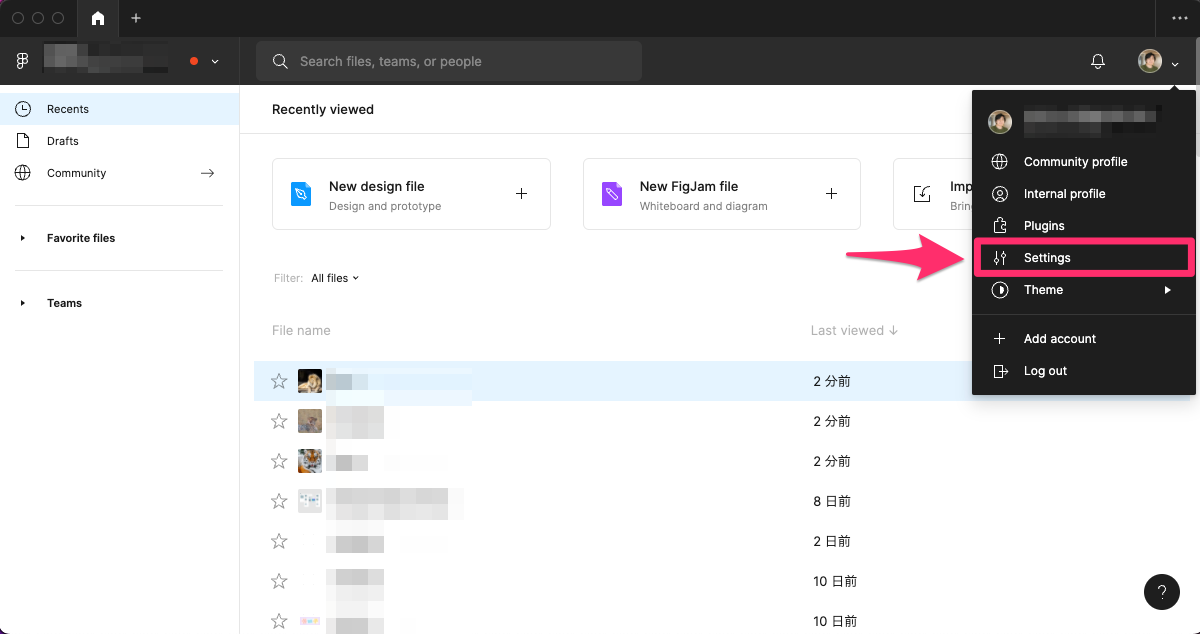Expand the Teams section

pos(23,303)
